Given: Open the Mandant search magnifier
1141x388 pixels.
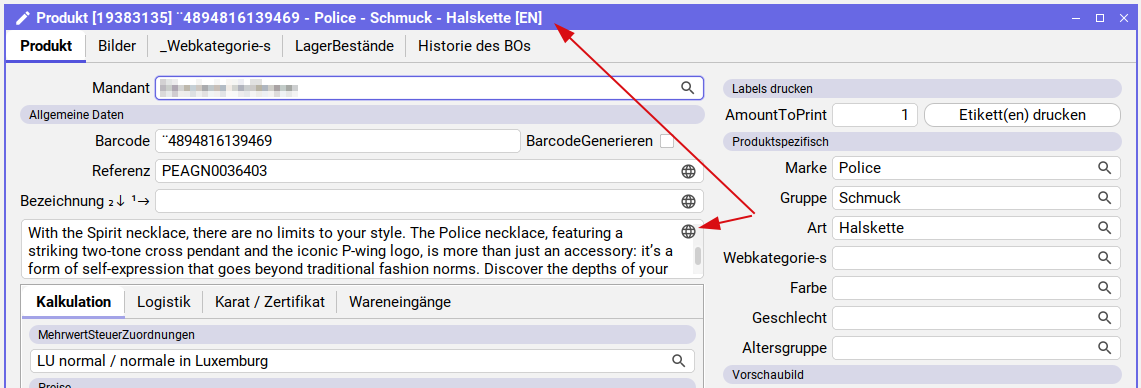Looking at the screenshot, I should [x=688, y=88].
